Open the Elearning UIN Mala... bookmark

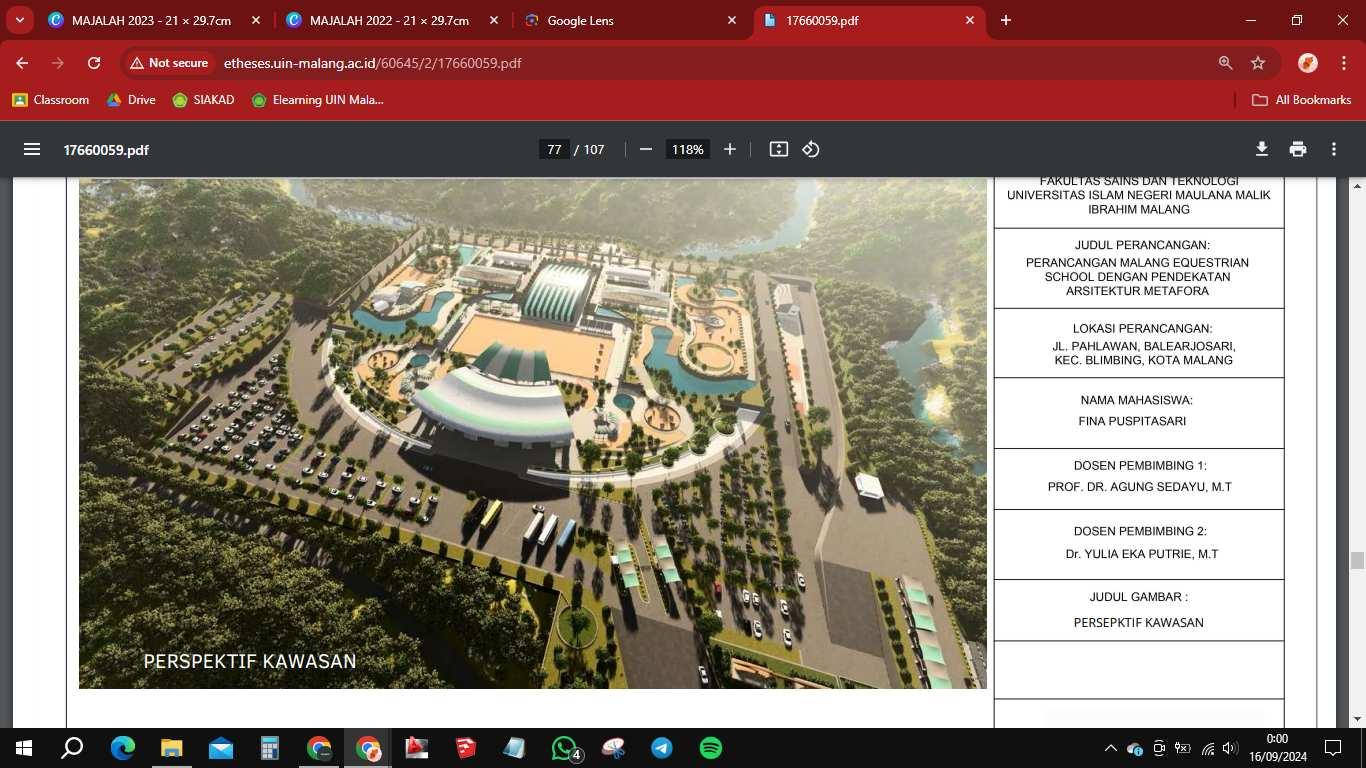pyautogui.click(x=317, y=100)
